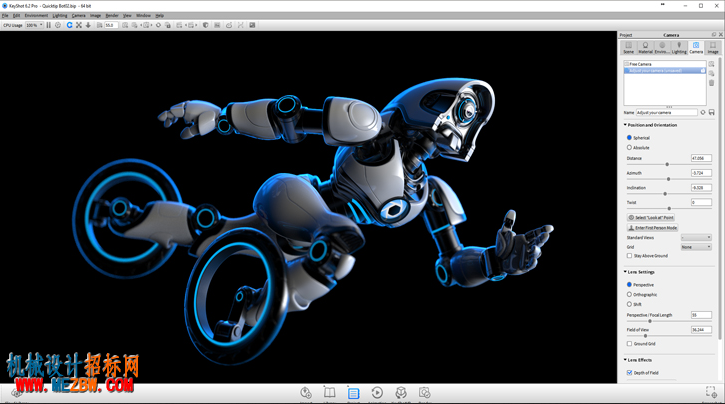Image resolution: width=725 pixels, height=404 pixels.
Task: Open the Lighting menu
Action: pyautogui.click(x=60, y=15)
